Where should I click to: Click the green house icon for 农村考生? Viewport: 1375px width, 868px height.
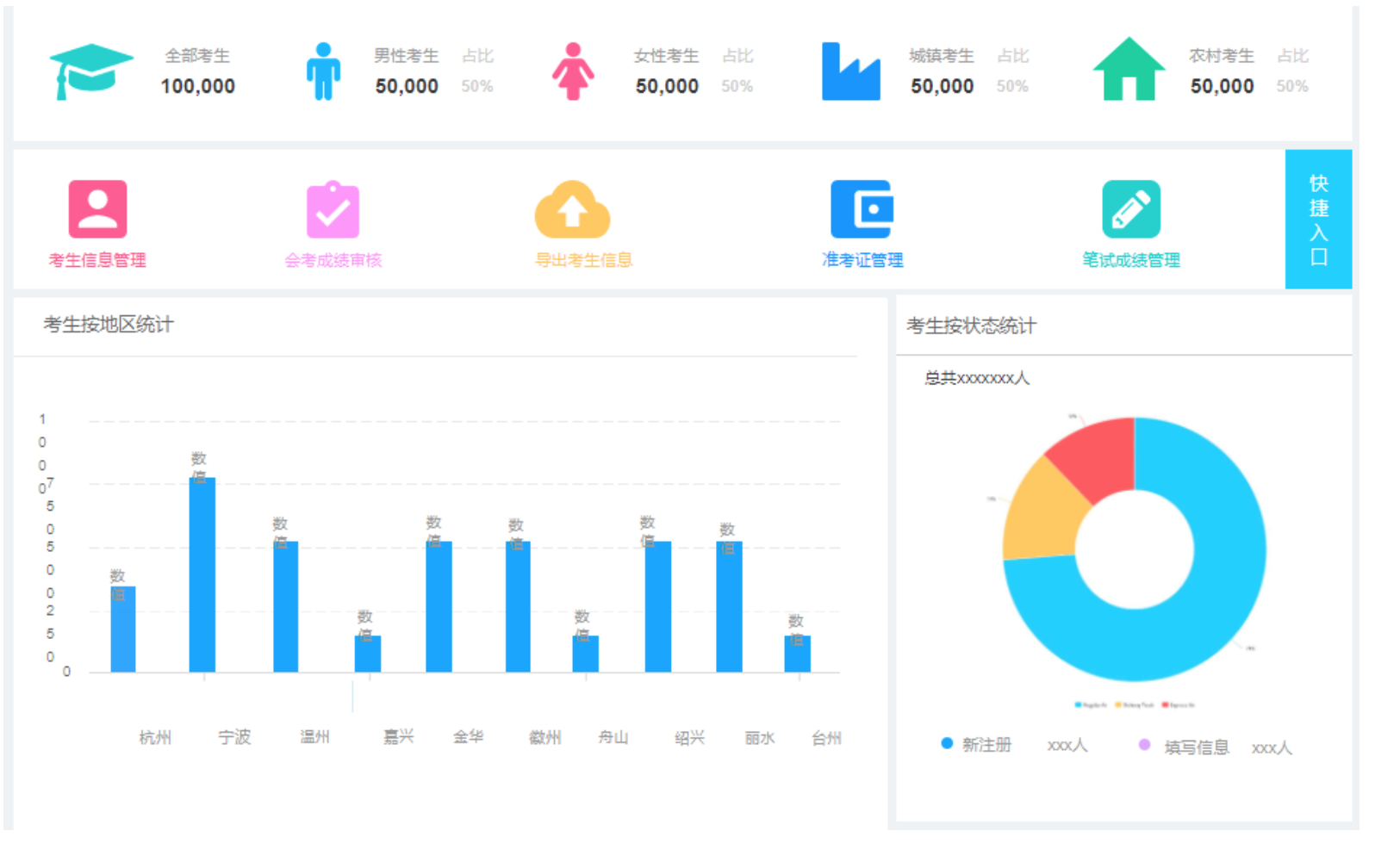pyautogui.click(x=1129, y=70)
